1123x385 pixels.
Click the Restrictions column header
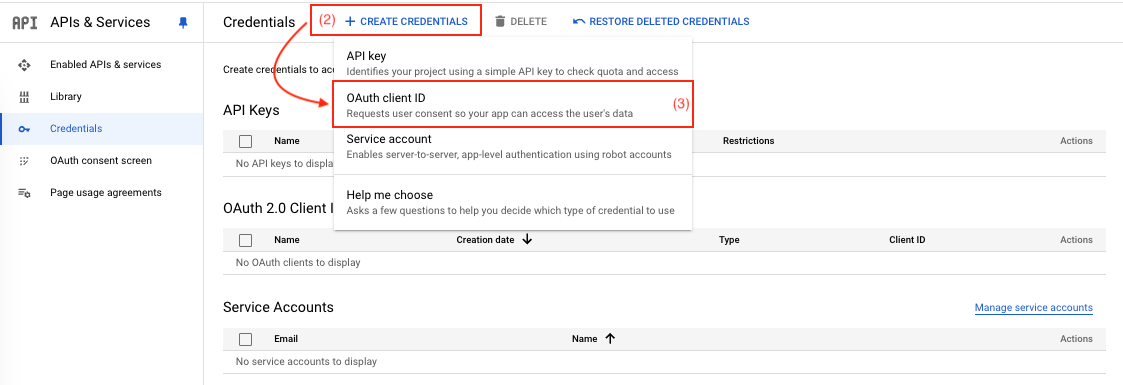[748, 141]
